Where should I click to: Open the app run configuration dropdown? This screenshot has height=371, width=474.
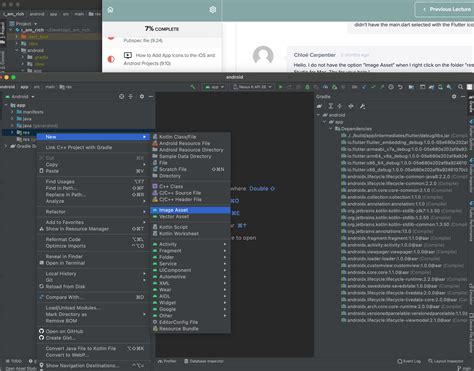(x=214, y=87)
